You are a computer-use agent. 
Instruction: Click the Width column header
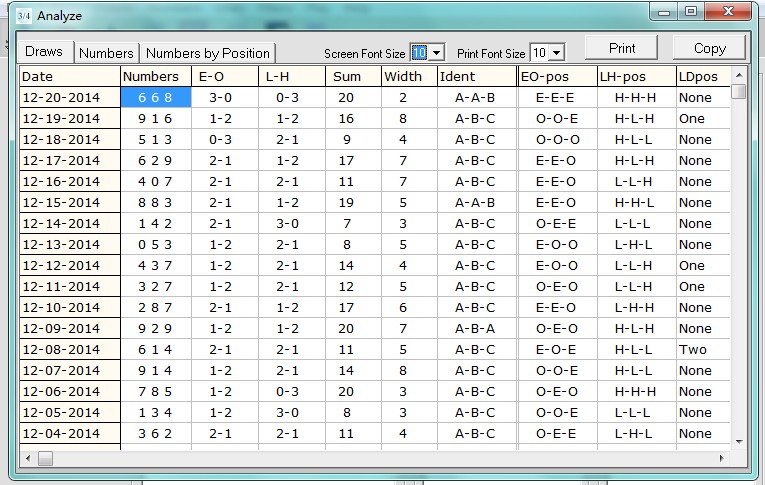[x=409, y=76]
